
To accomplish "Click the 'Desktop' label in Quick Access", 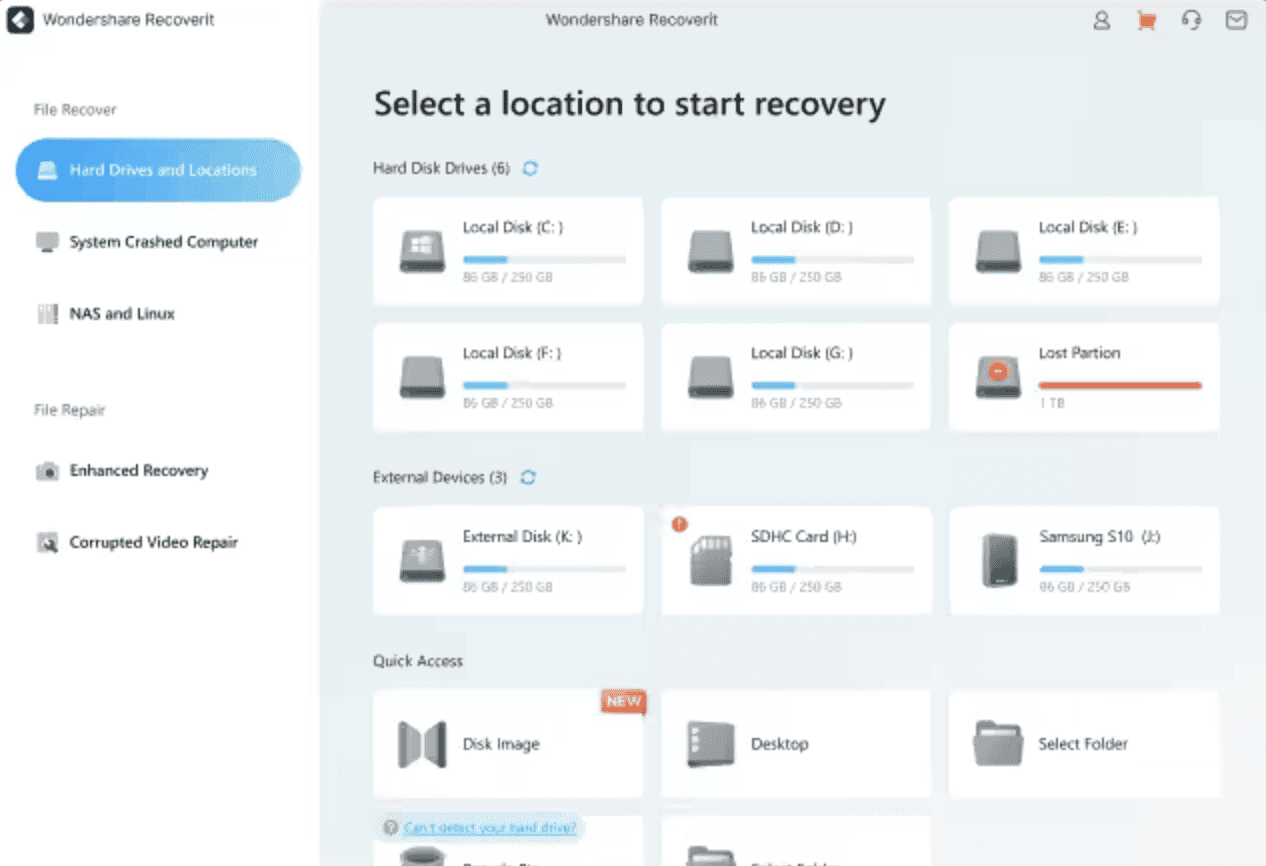I will [x=780, y=744].
